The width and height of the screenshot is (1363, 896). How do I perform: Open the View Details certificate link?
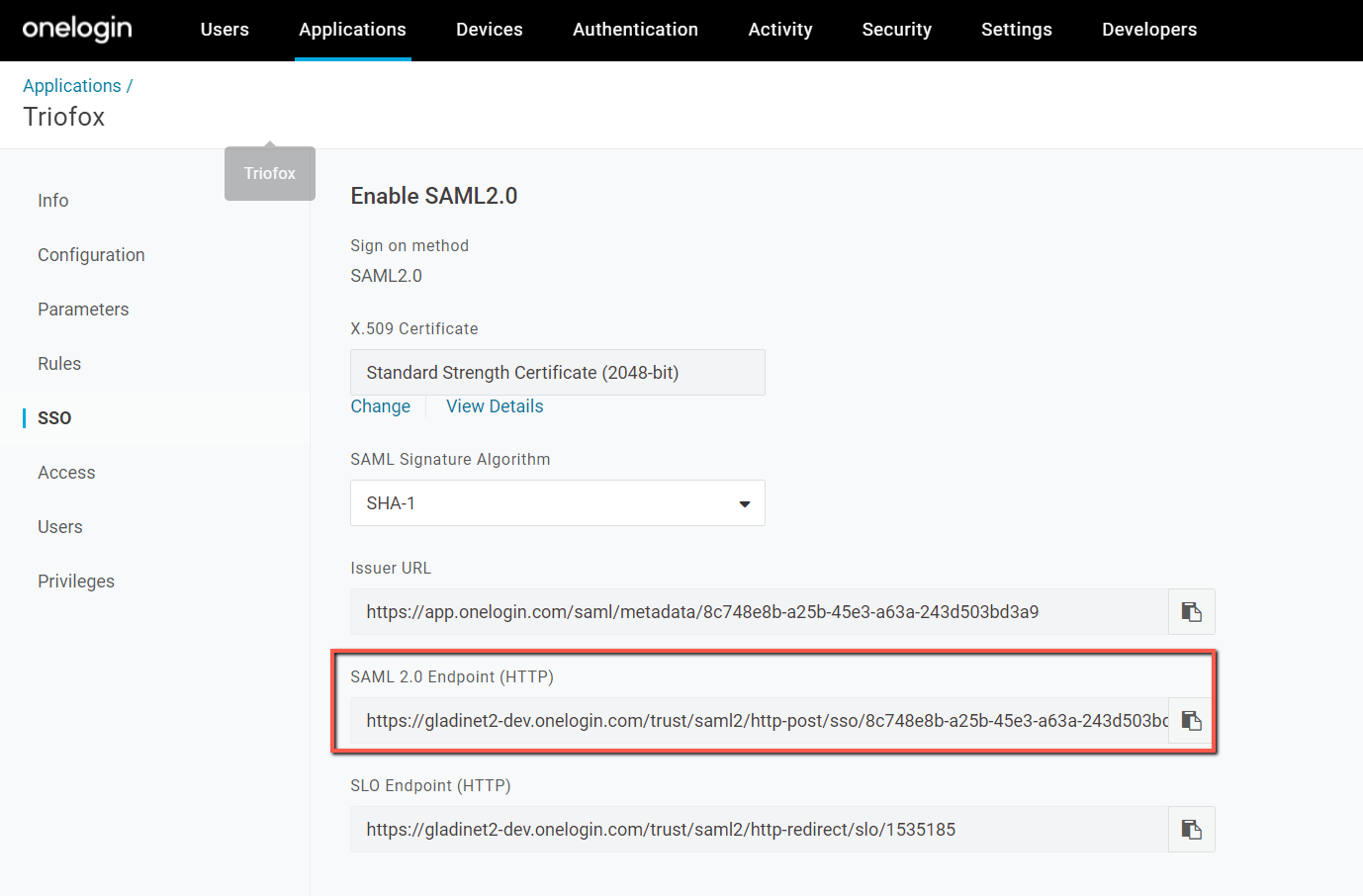click(495, 406)
